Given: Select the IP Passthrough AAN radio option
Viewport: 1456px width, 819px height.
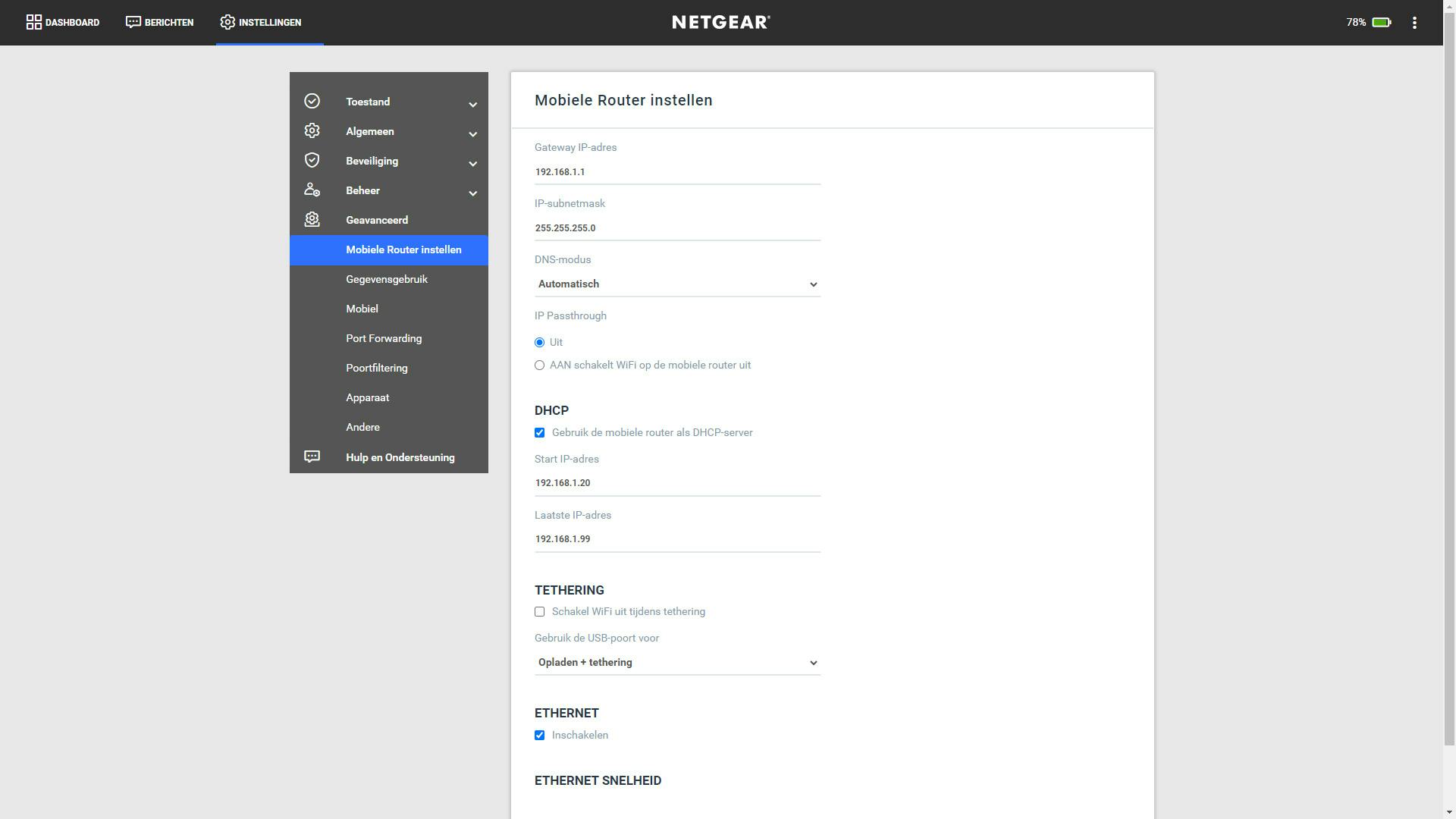Looking at the screenshot, I should pos(539,366).
